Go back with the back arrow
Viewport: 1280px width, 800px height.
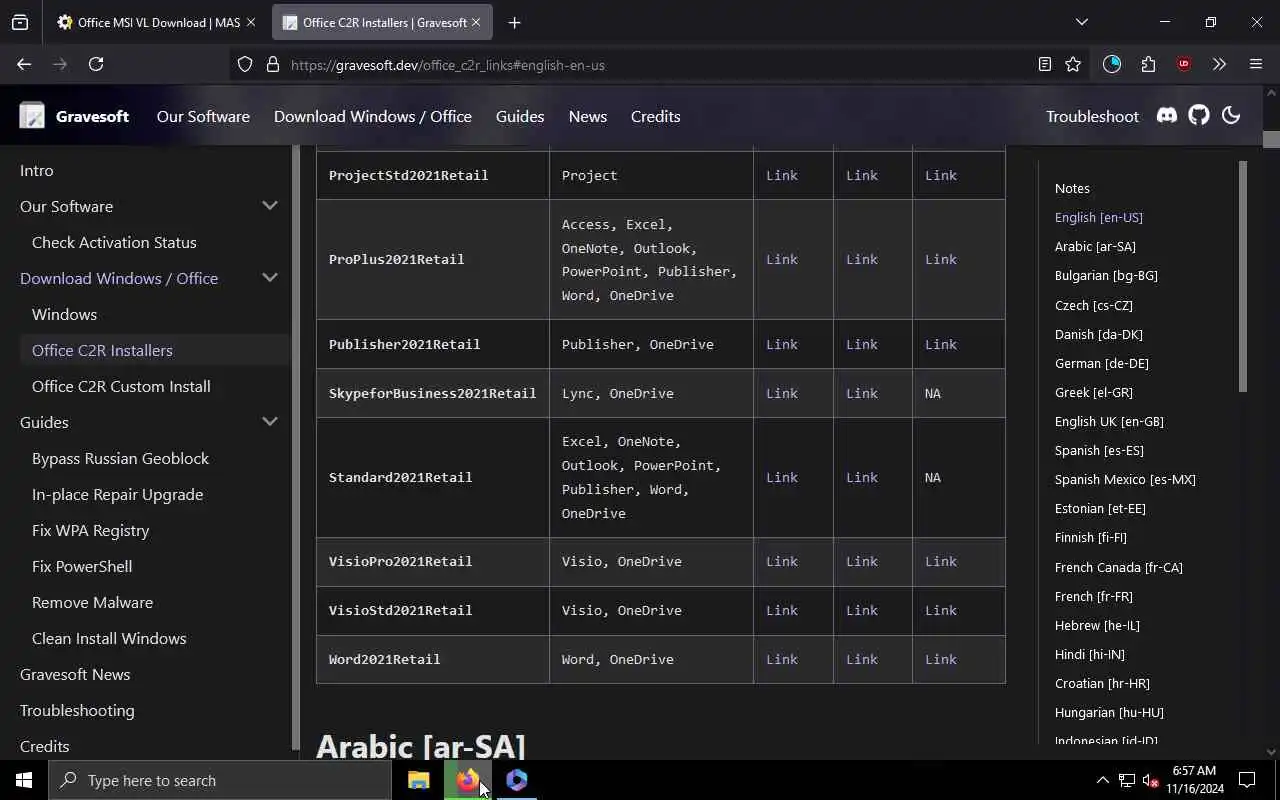tap(24, 64)
